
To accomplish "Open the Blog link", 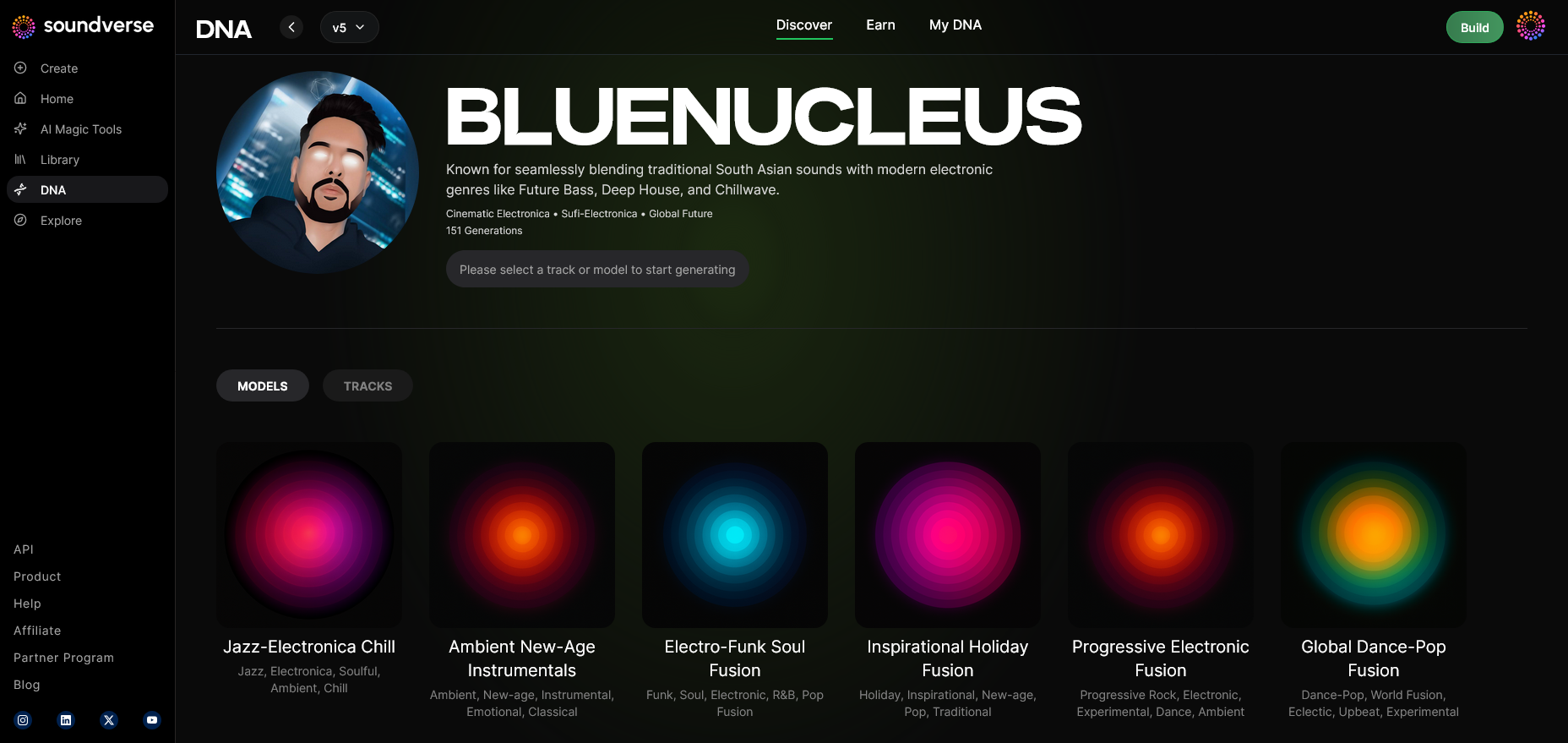I will pos(27,685).
